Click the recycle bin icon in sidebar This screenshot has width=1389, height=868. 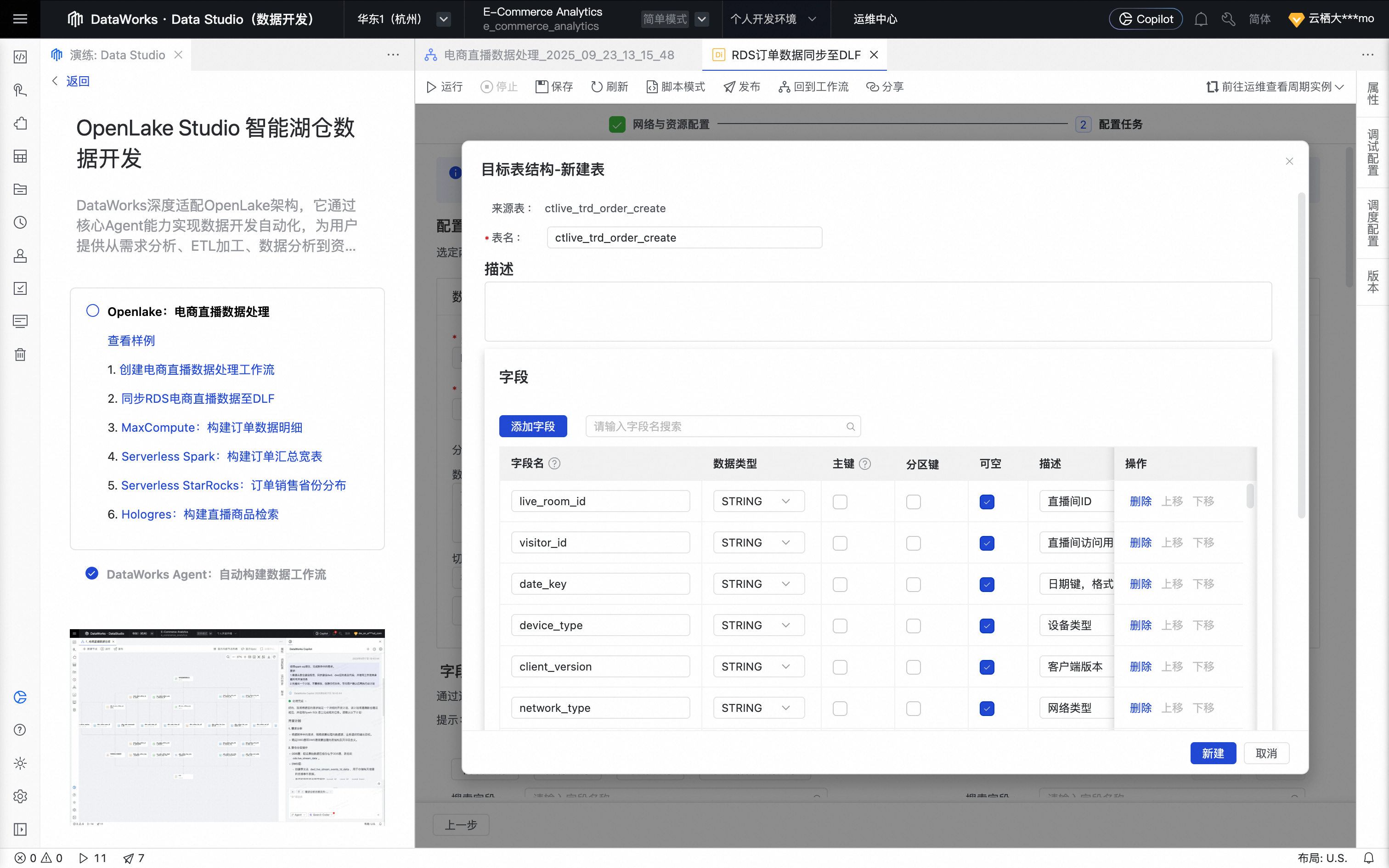pos(20,354)
